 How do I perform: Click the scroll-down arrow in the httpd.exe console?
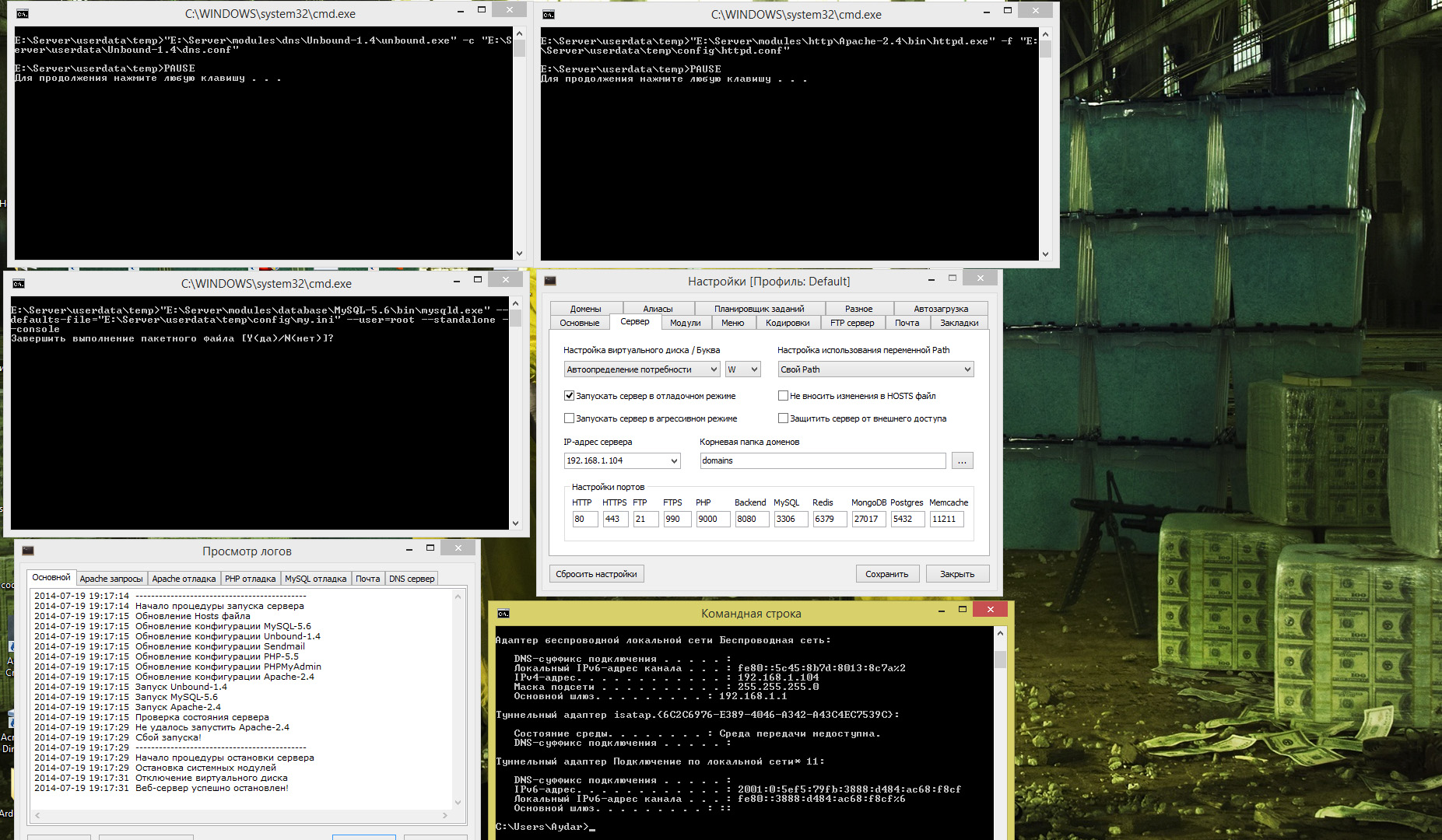(x=1045, y=254)
